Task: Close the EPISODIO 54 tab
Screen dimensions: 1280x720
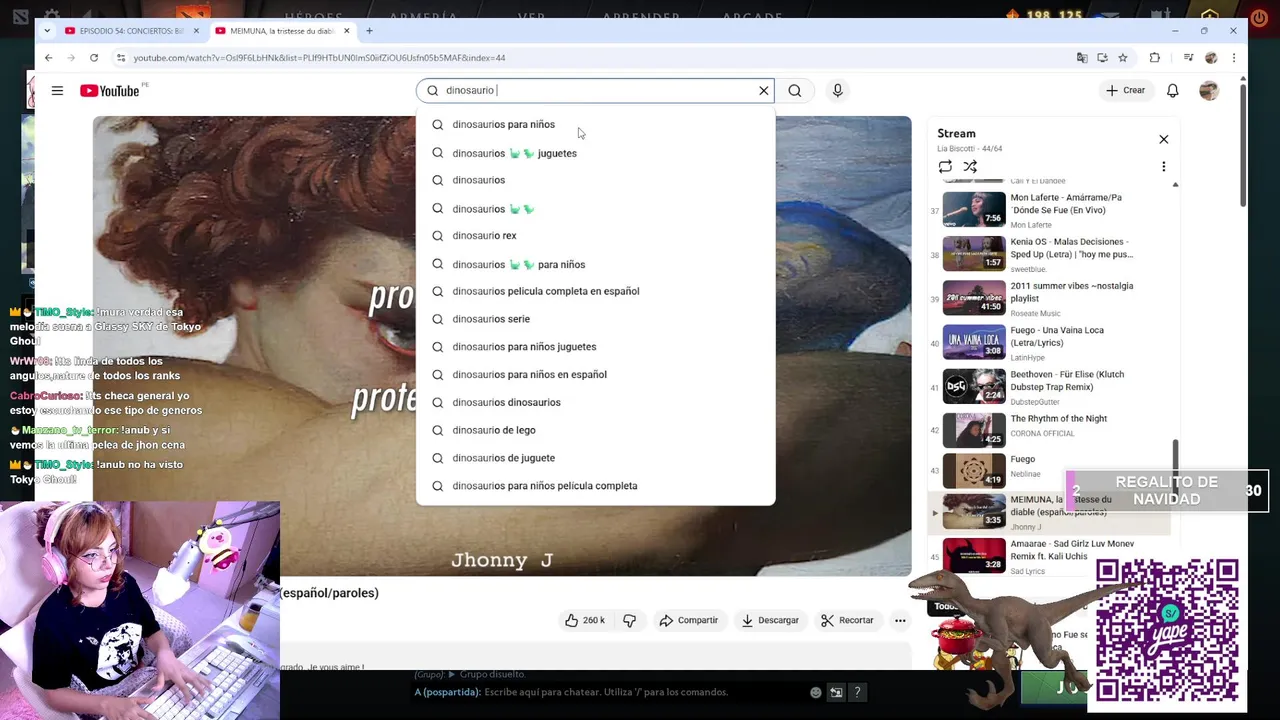Action: pos(196,31)
